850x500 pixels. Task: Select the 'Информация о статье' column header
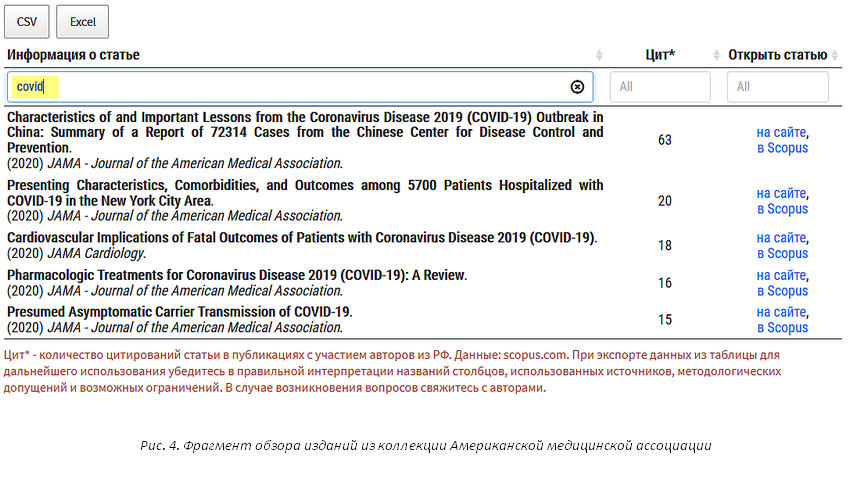pos(73,55)
